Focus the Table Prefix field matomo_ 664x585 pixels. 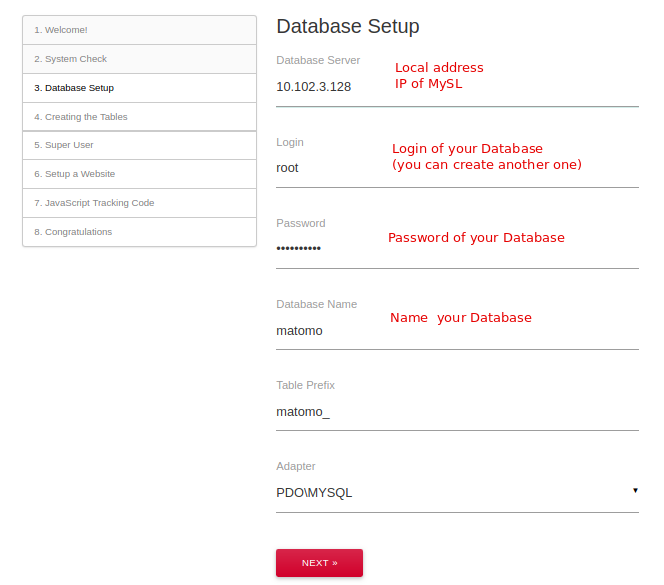[x=457, y=411]
